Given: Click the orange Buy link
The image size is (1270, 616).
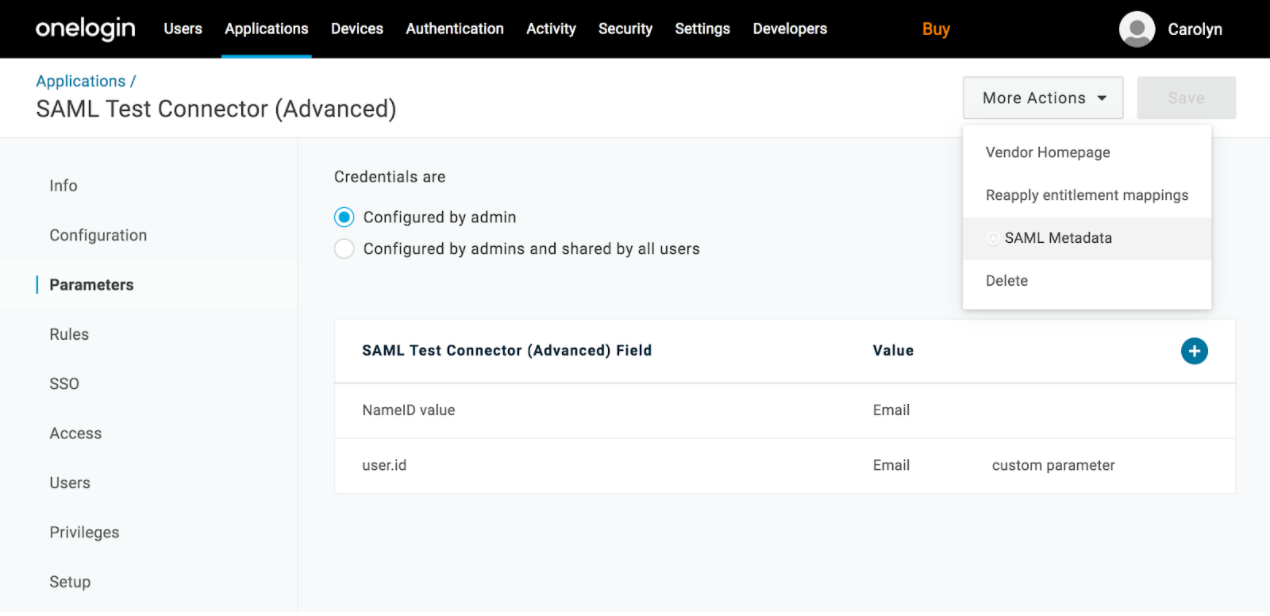Looking at the screenshot, I should [x=936, y=29].
